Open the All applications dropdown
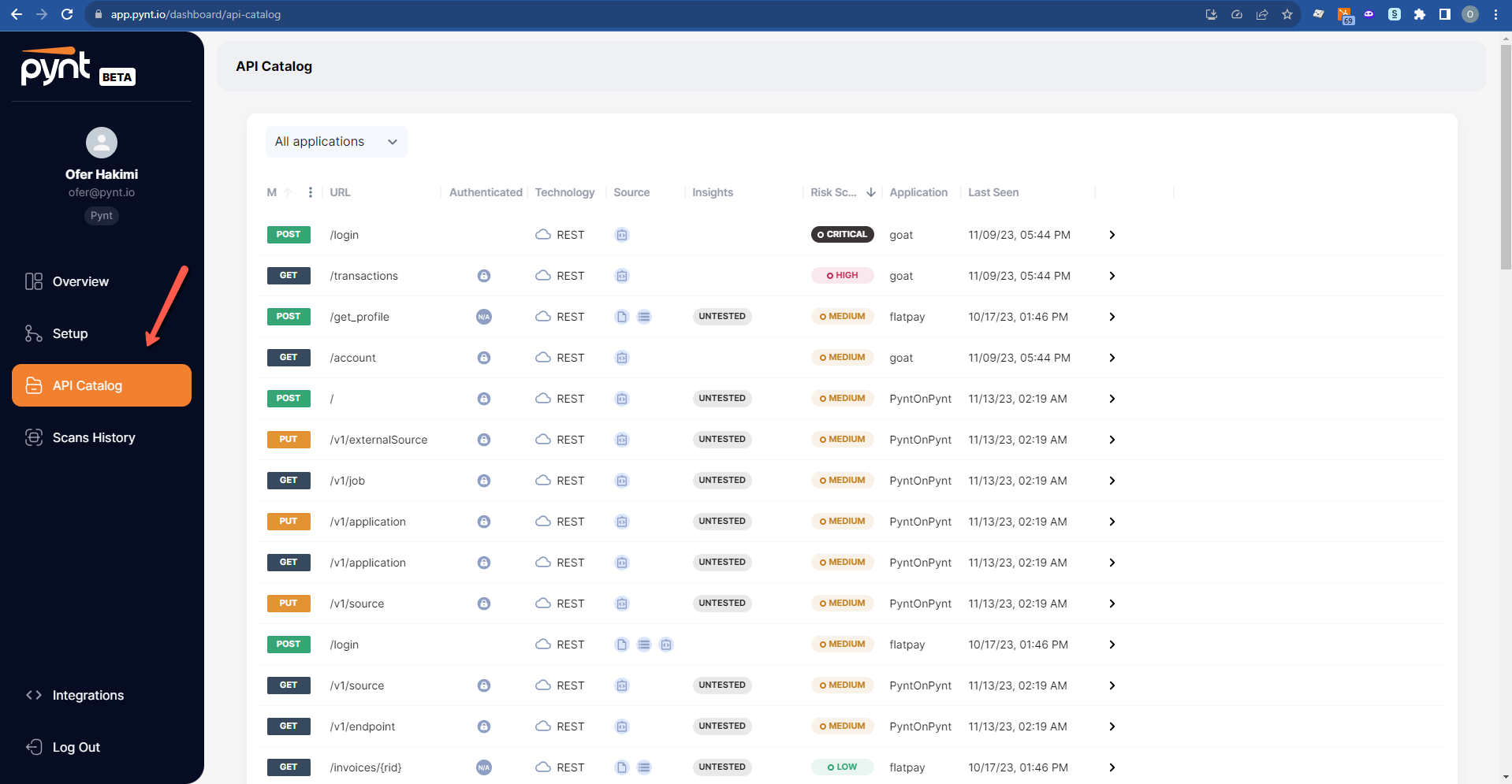Viewport: 1512px width, 784px height. [336, 142]
